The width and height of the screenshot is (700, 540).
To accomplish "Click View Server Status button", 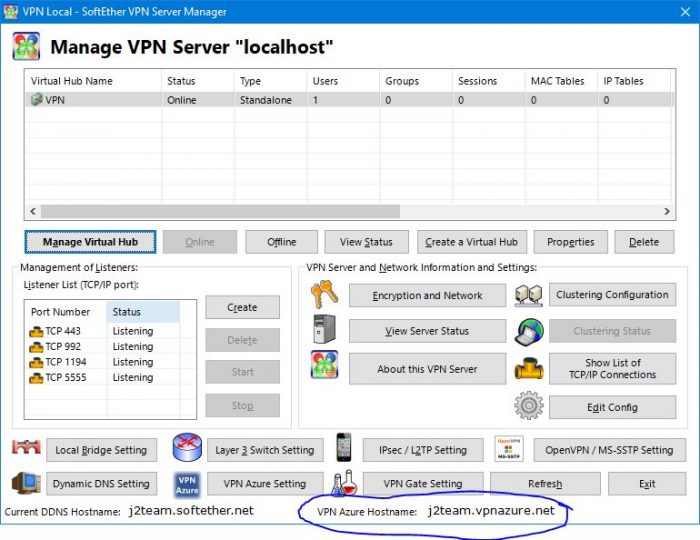I will point(427,331).
